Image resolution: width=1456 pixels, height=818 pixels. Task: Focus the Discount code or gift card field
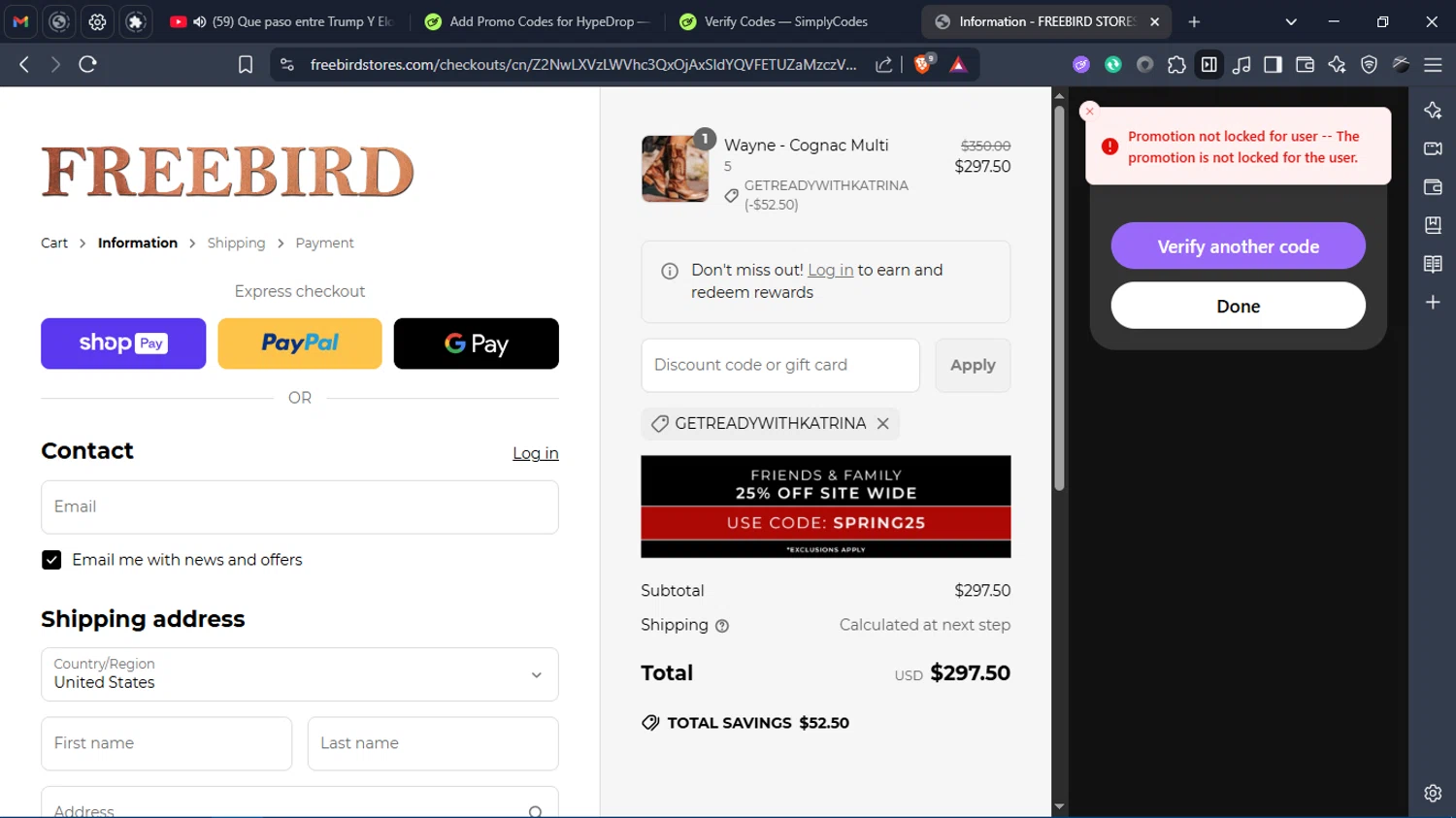780,365
